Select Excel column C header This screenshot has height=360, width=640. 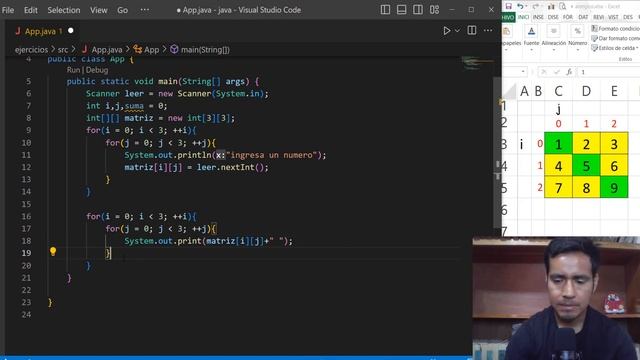[558, 91]
